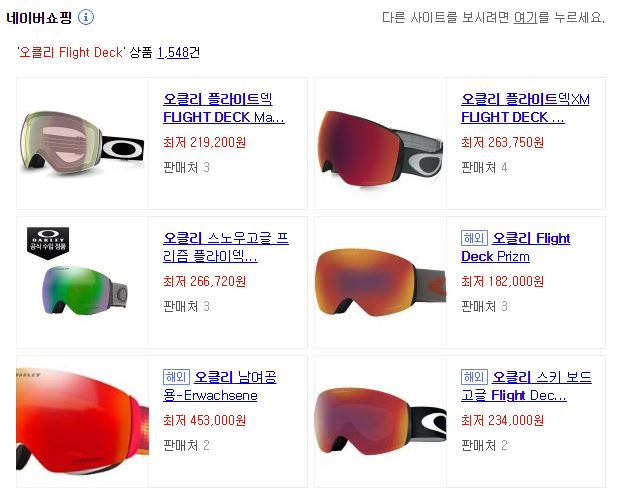Click the 해외 badge beside 오클리 스키 보드
Viewport: 619px width, 498px height.
point(474,377)
